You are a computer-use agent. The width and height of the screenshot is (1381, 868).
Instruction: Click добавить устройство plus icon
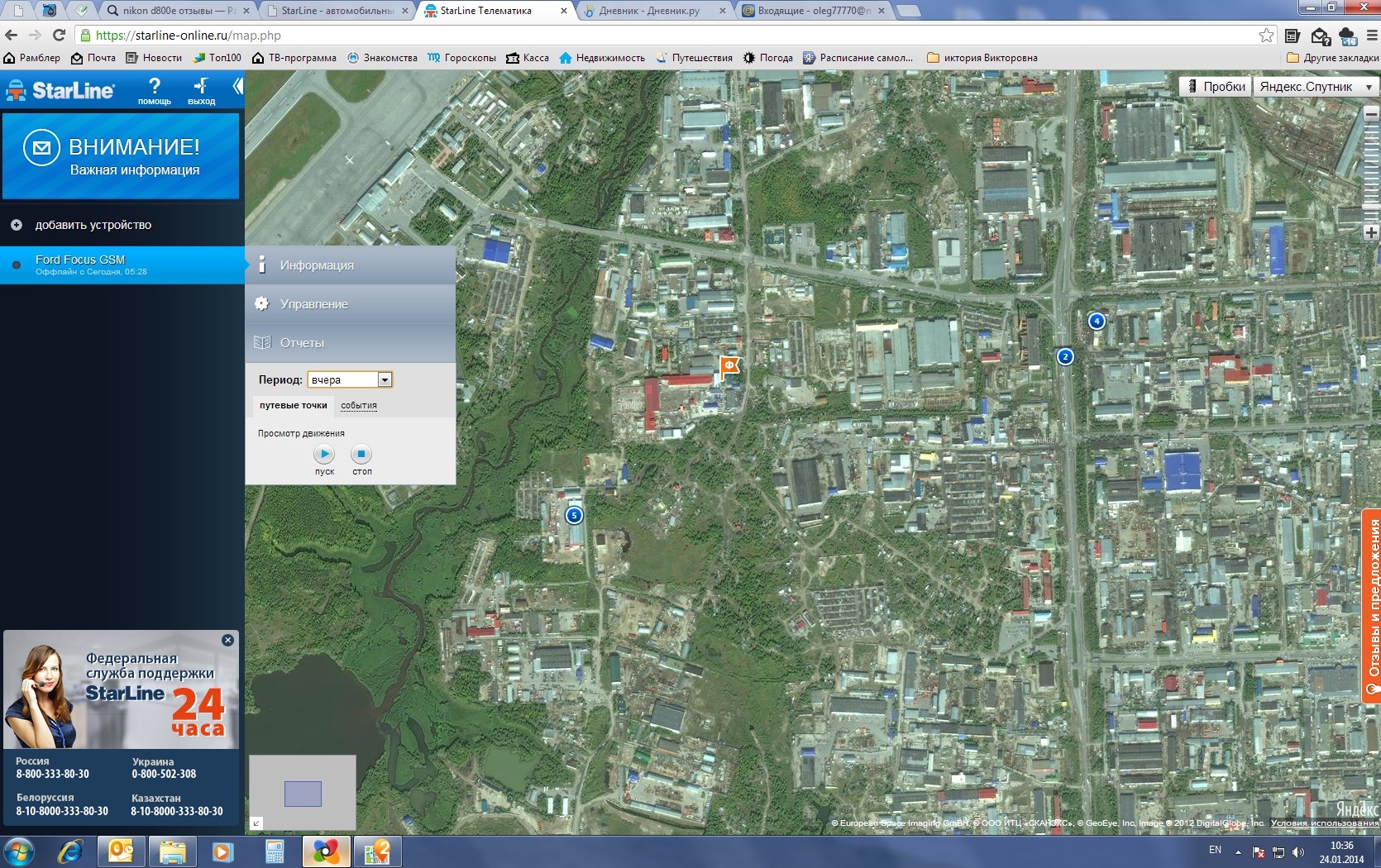17,225
